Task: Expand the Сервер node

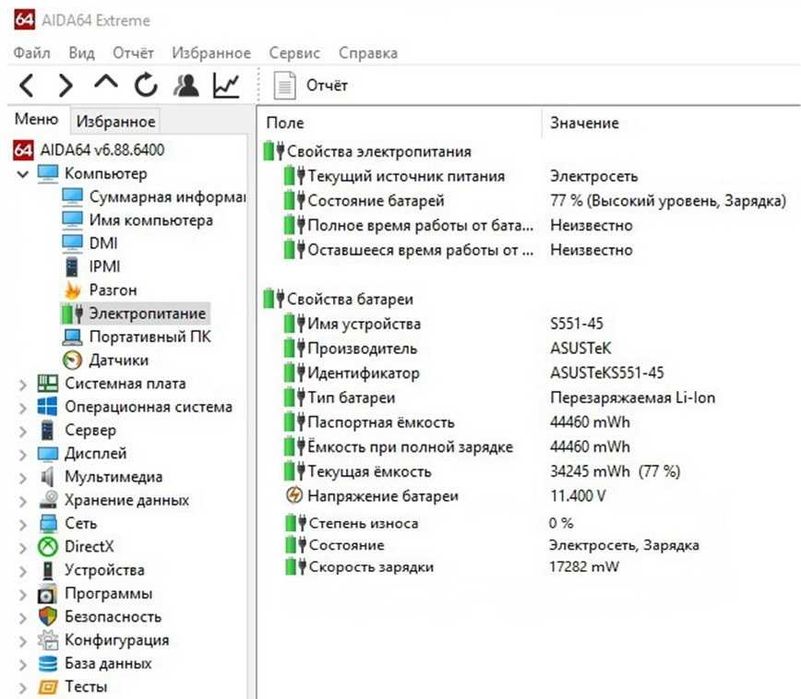Action: pos(23,431)
